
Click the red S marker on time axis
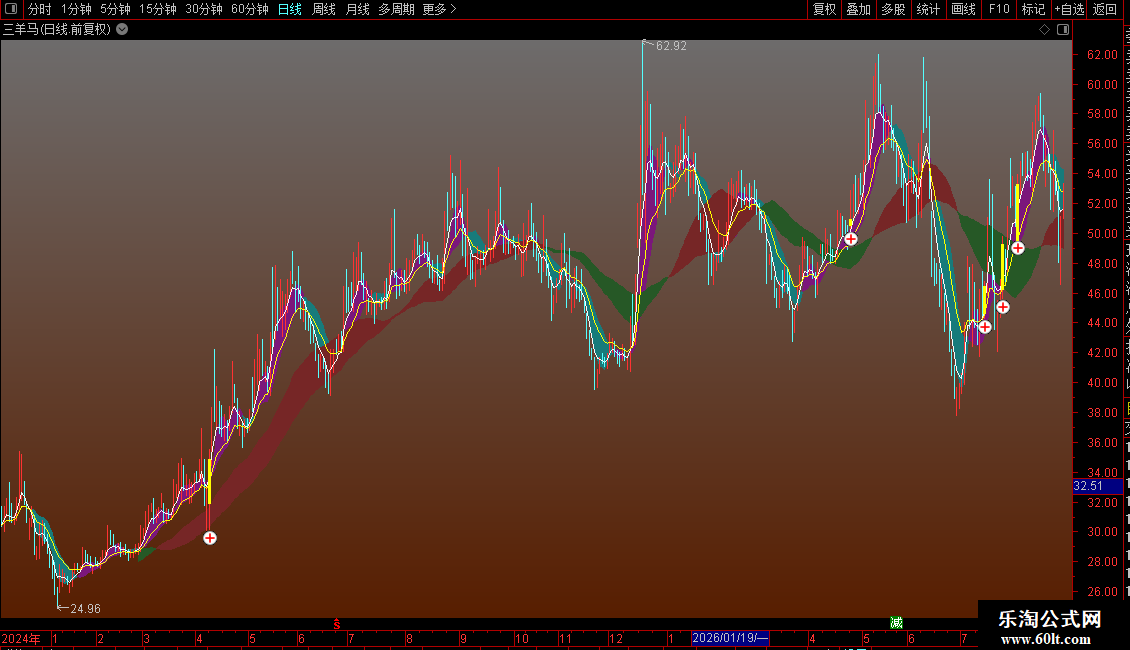click(337, 623)
